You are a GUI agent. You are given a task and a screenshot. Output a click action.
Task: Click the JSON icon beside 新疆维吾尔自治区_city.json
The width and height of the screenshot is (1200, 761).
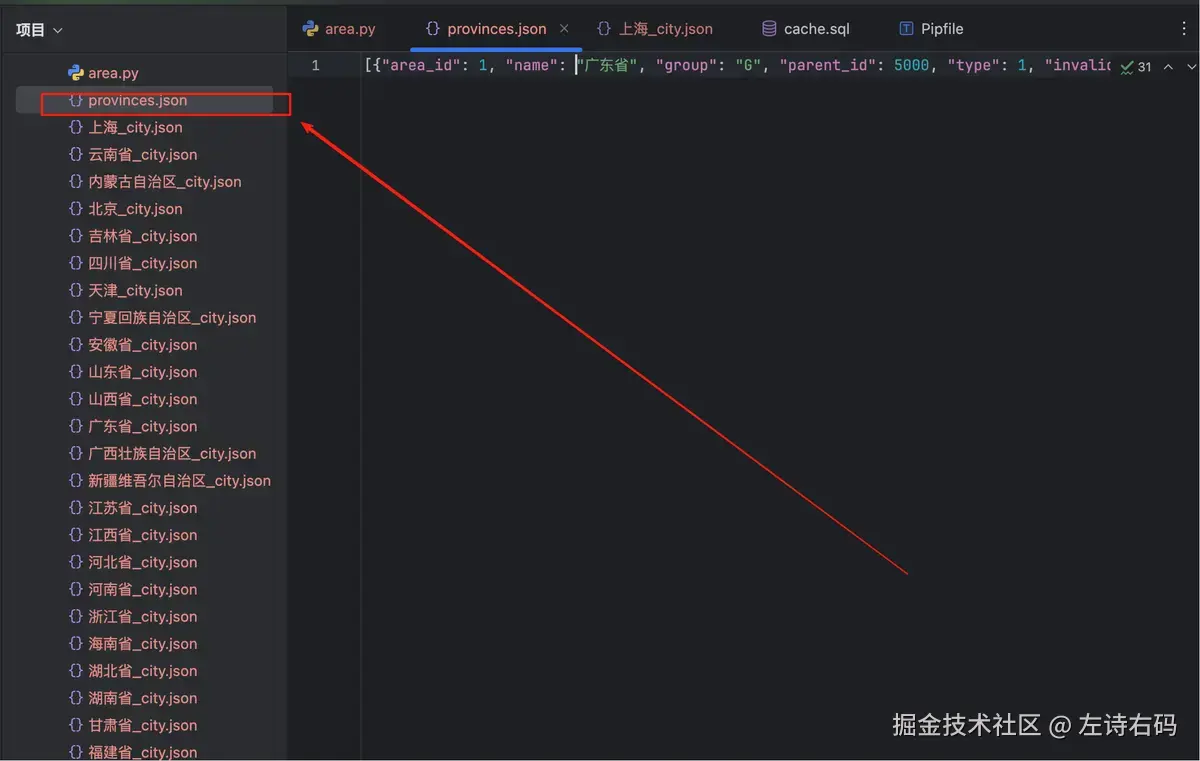coord(74,480)
